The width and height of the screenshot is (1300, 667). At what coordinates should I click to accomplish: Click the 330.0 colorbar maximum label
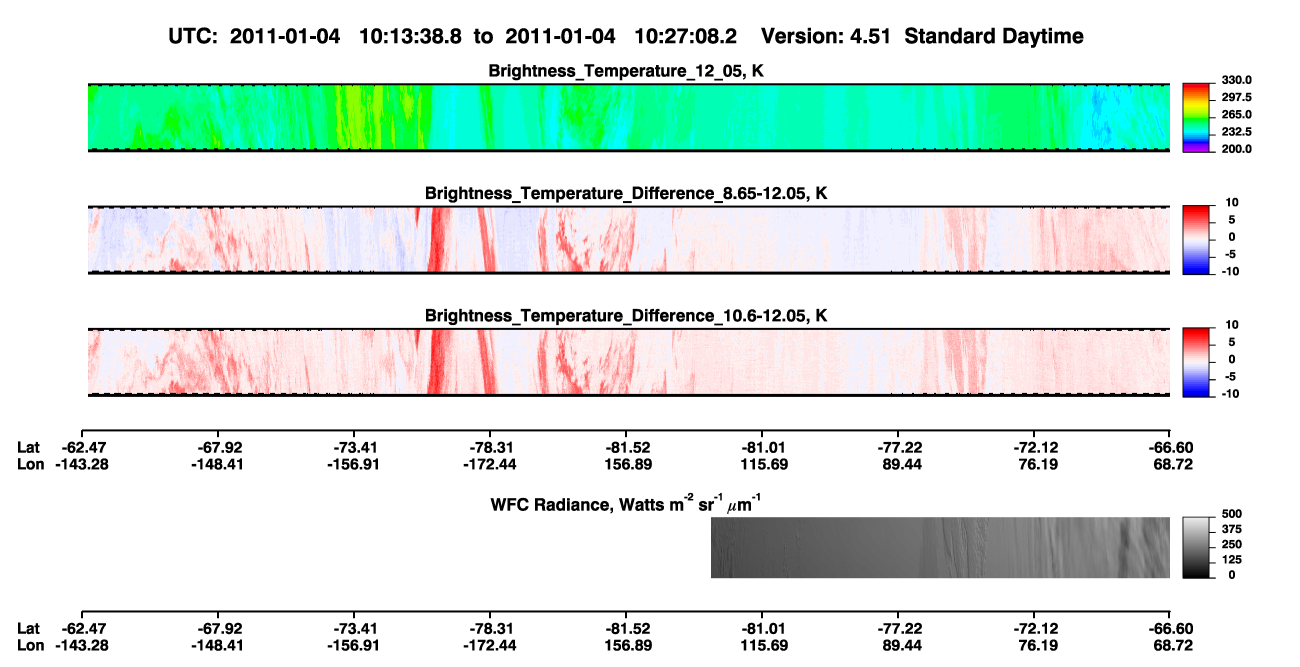coord(1236,81)
